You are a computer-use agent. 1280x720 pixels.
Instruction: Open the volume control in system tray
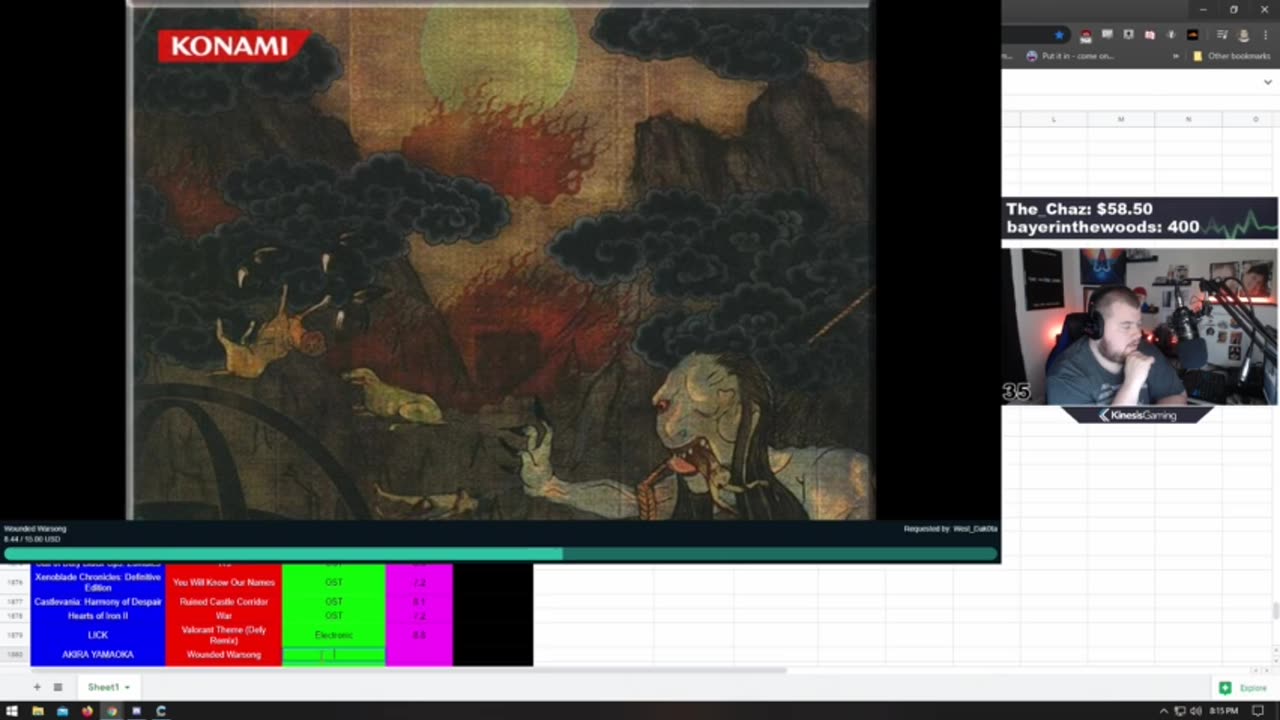[x=1195, y=711]
